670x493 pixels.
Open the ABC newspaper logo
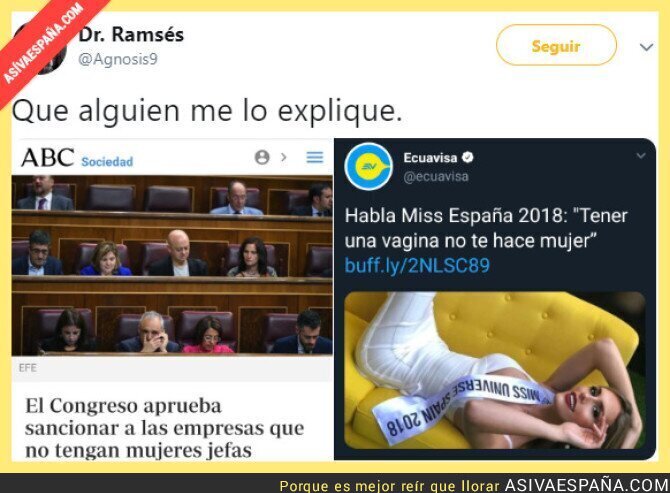tap(47, 158)
